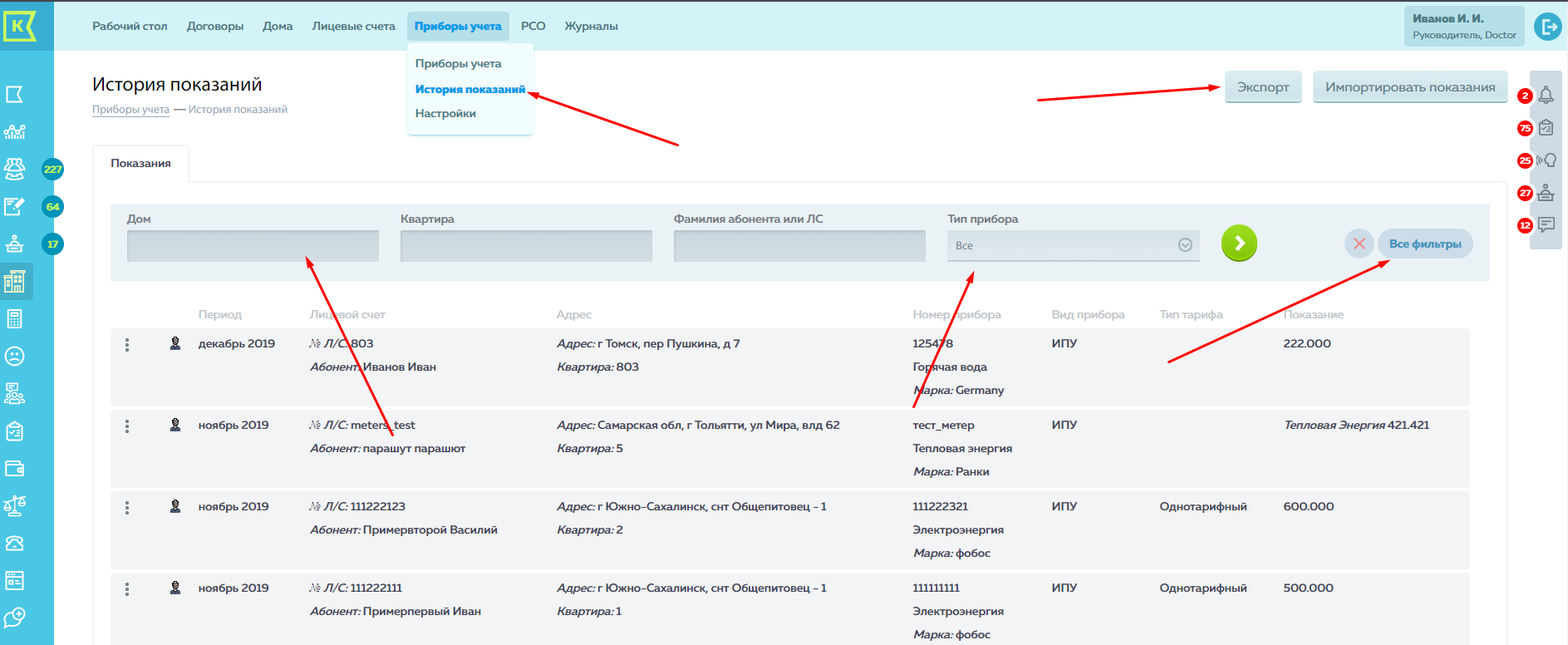Screen dimensions: 1568x645
Task: Focus Фамилия абонента или ЛС field
Action: (799, 246)
